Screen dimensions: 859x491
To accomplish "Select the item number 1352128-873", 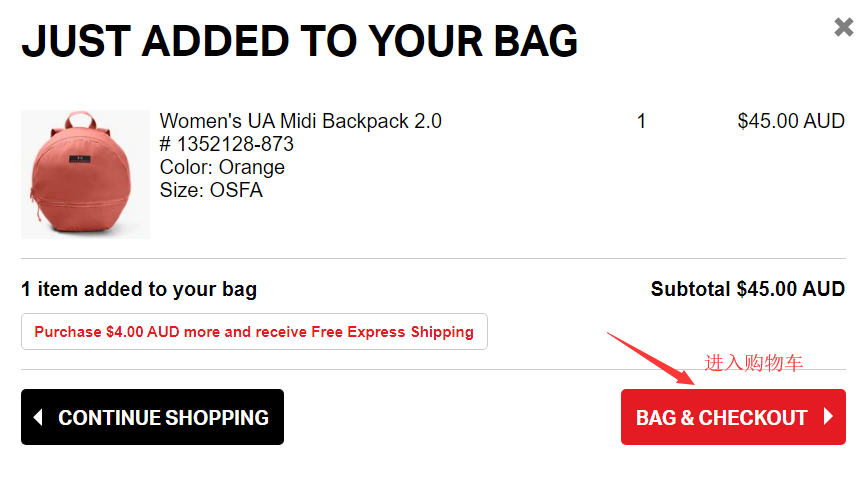I will (x=227, y=144).
